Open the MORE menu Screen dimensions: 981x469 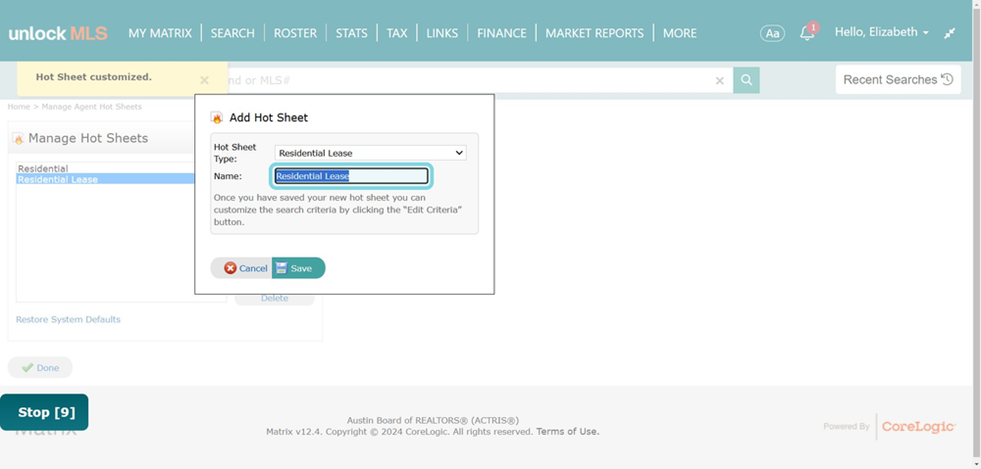tap(679, 33)
